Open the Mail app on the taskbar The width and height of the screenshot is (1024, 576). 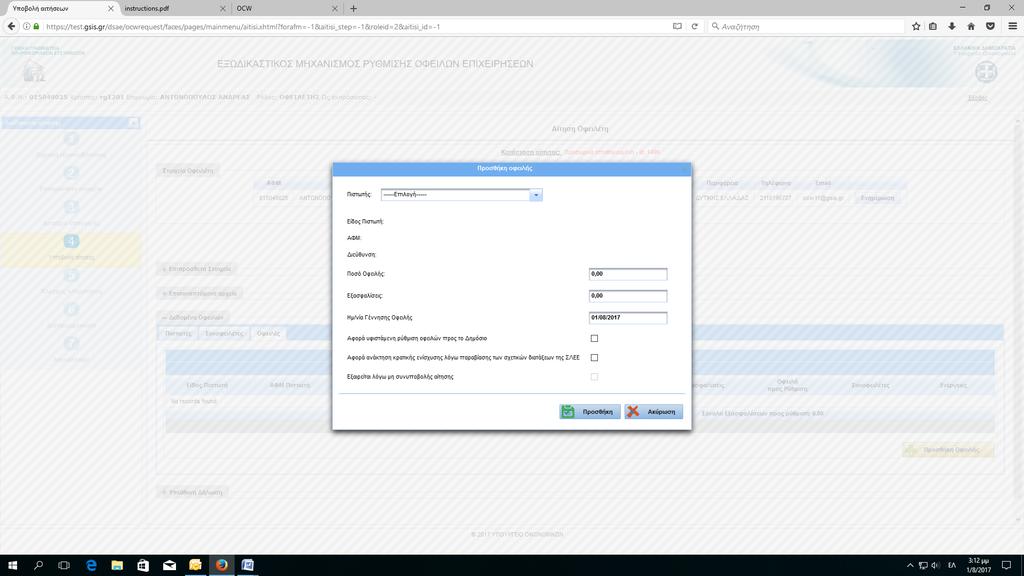pyautogui.click(x=169, y=565)
